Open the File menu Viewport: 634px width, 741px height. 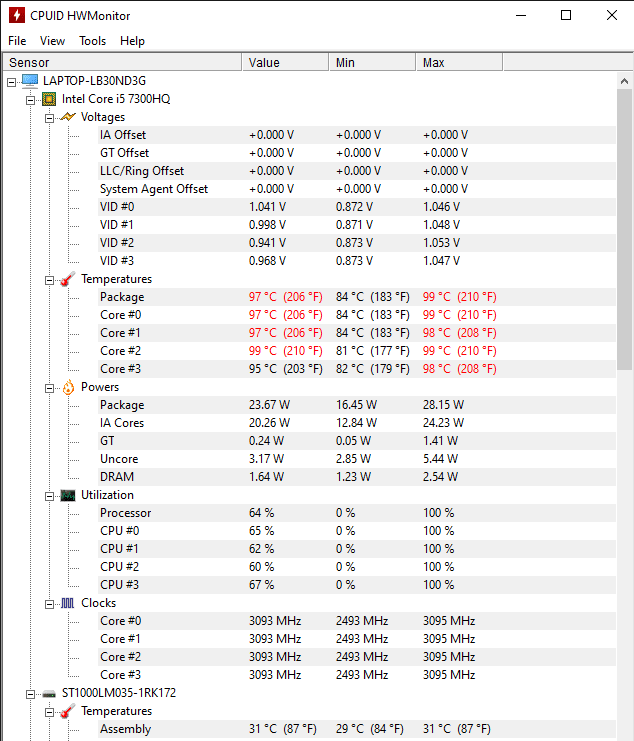(17, 41)
